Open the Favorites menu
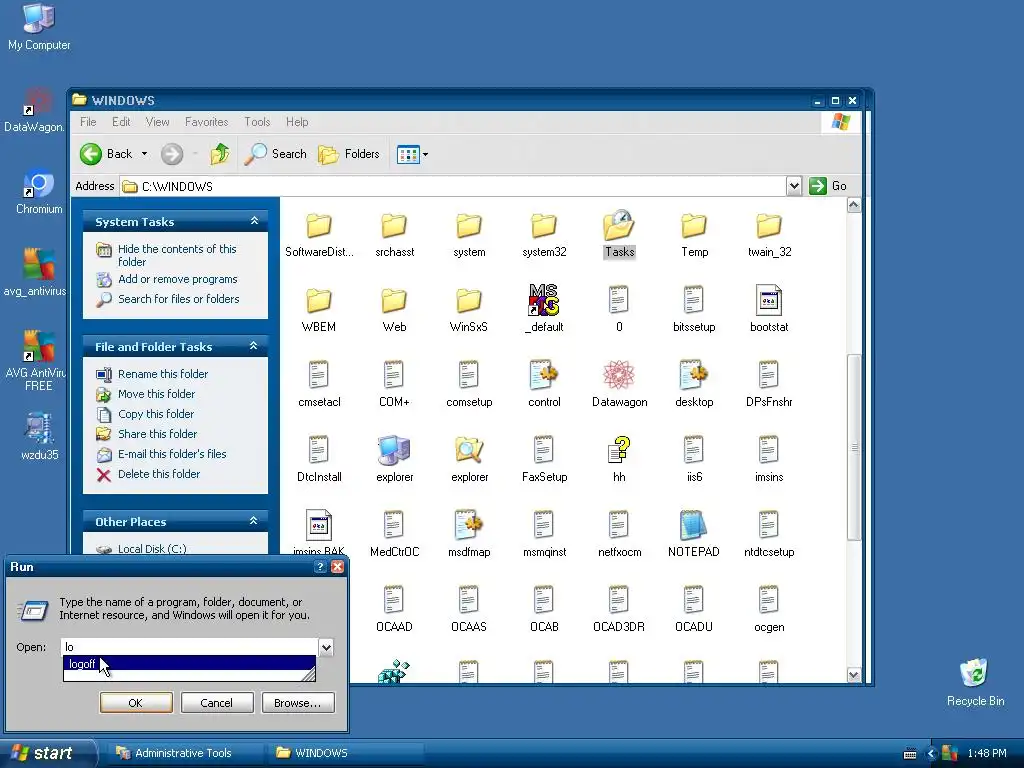Screen dimensions: 1024x768 pyautogui.click(x=206, y=122)
